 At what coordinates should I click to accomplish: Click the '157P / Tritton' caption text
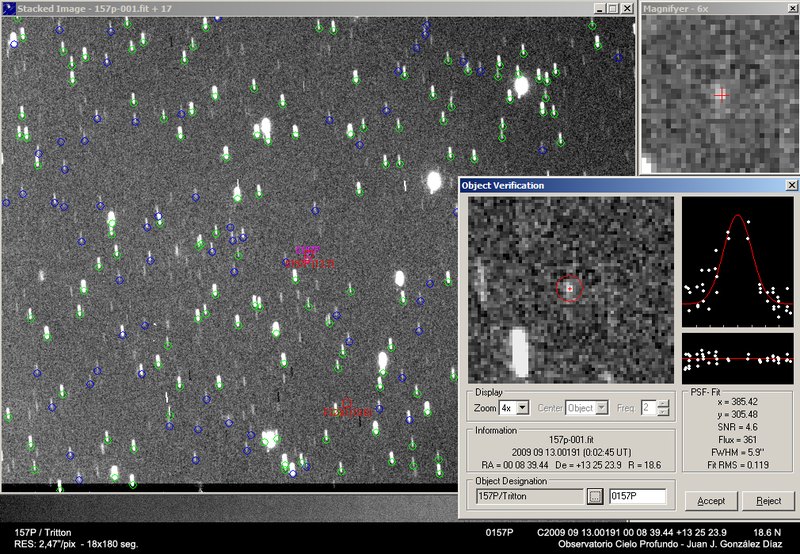click(43, 533)
